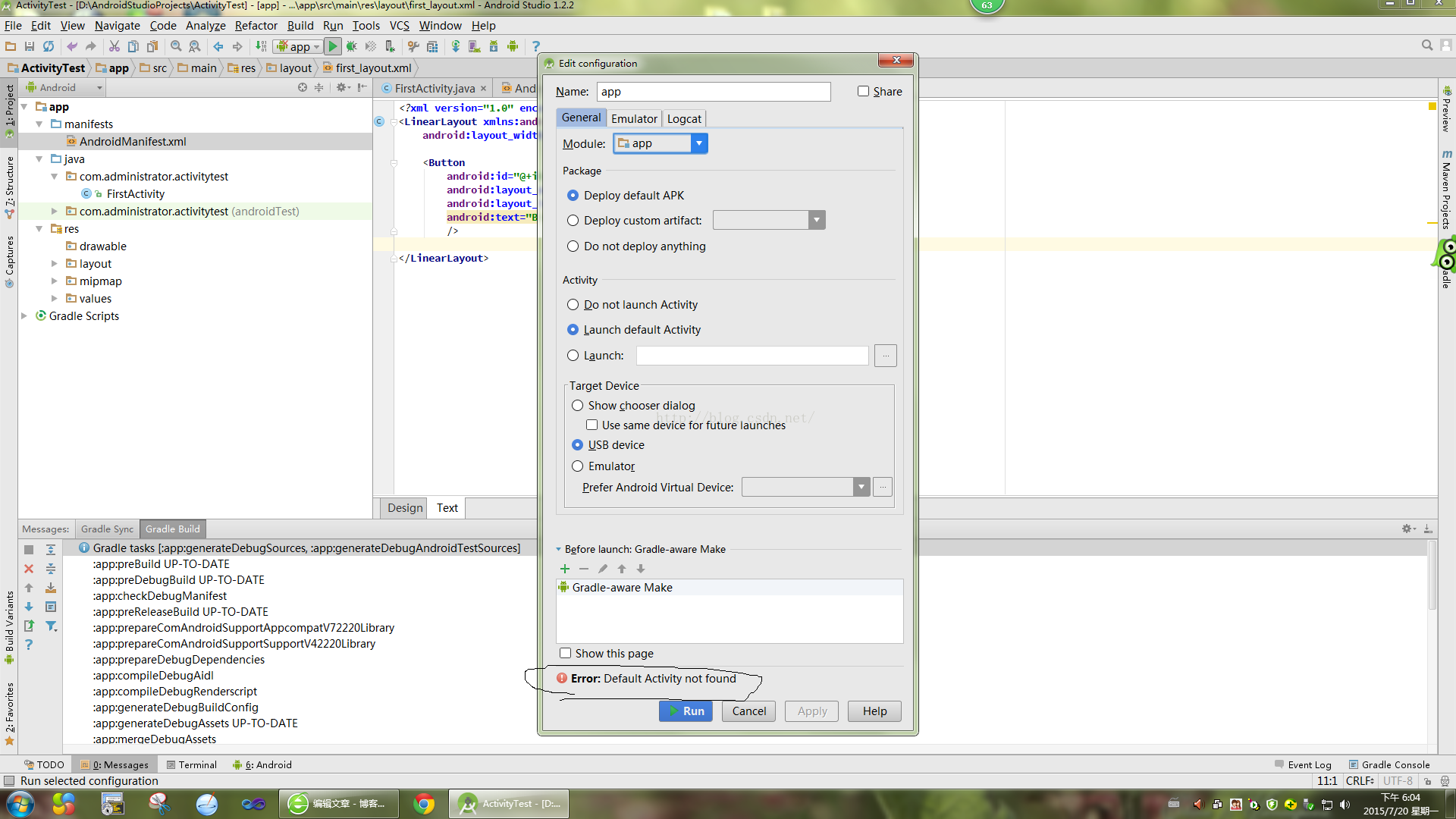Screen dimensions: 1456x819
Task: Click the SDK Manager icon in the toolbar
Action: point(494,46)
